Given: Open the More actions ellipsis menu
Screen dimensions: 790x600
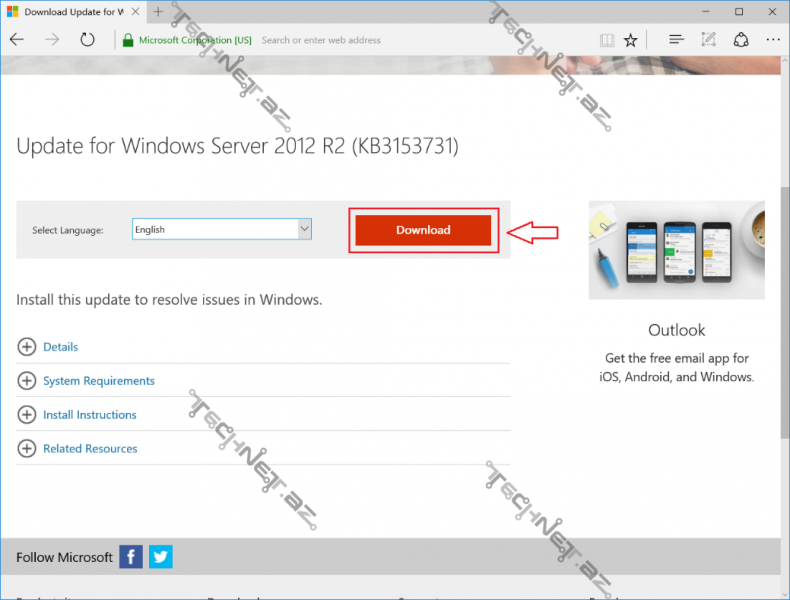Looking at the screenshot, I should 772,40.
